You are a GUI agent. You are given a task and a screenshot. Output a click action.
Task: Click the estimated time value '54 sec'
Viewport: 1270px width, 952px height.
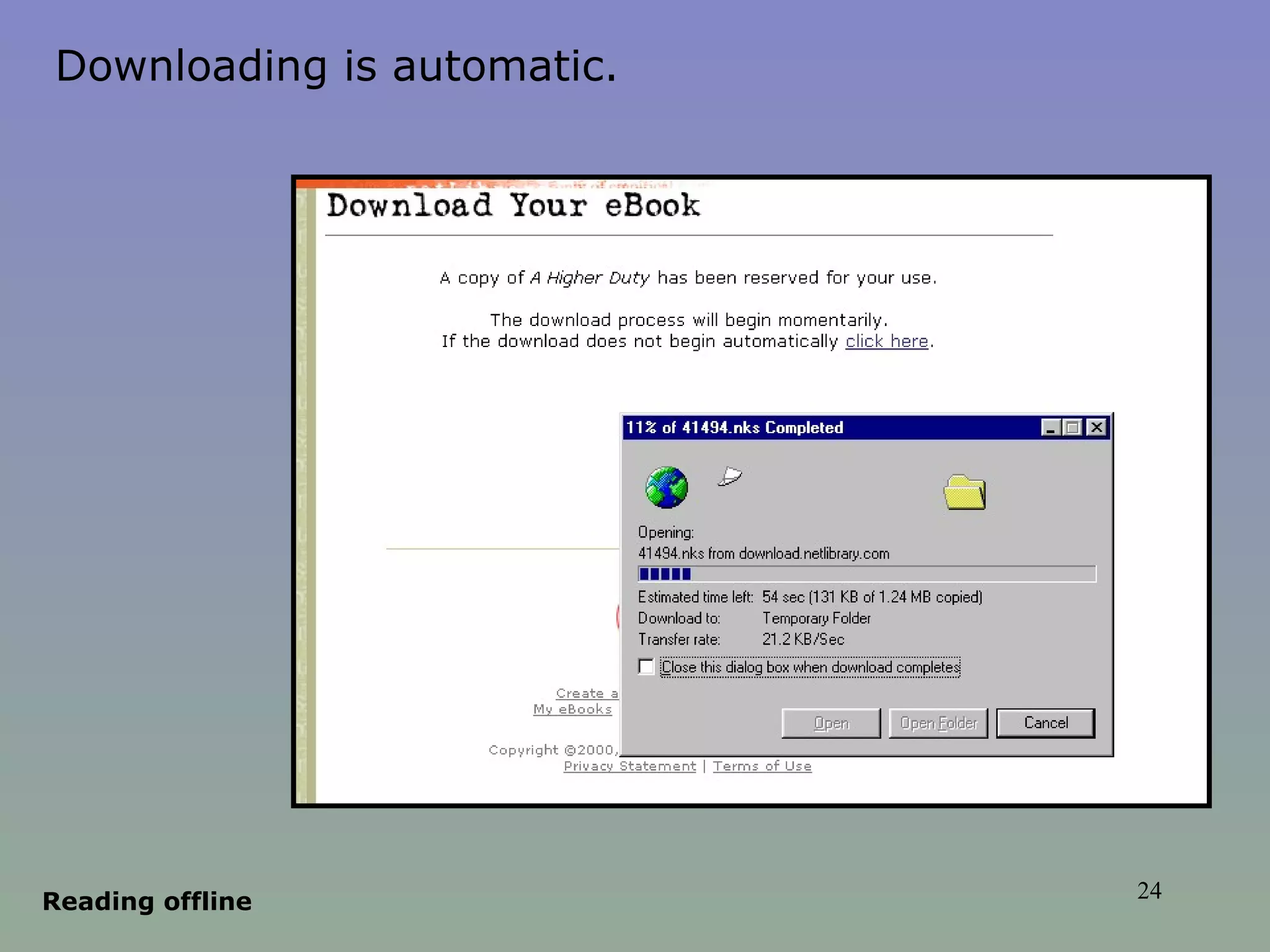click(x=783, y=597)
